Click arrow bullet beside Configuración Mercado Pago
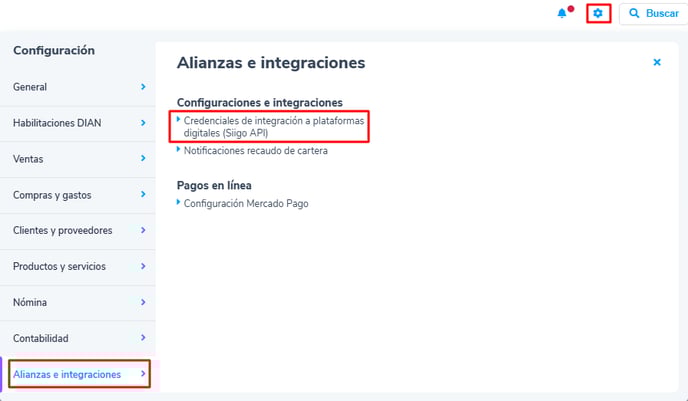The width and height of the screenshot is (688, 401). click(x=179, y=202)
